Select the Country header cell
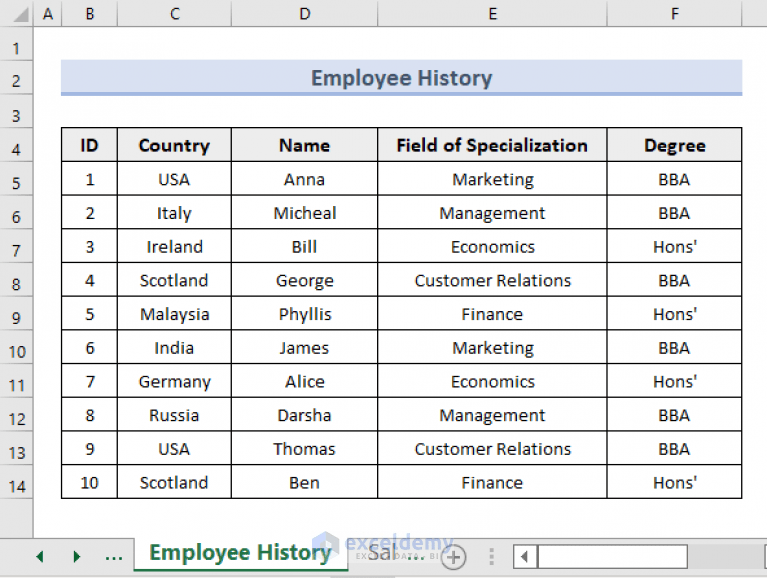 (x=174, y=145)
